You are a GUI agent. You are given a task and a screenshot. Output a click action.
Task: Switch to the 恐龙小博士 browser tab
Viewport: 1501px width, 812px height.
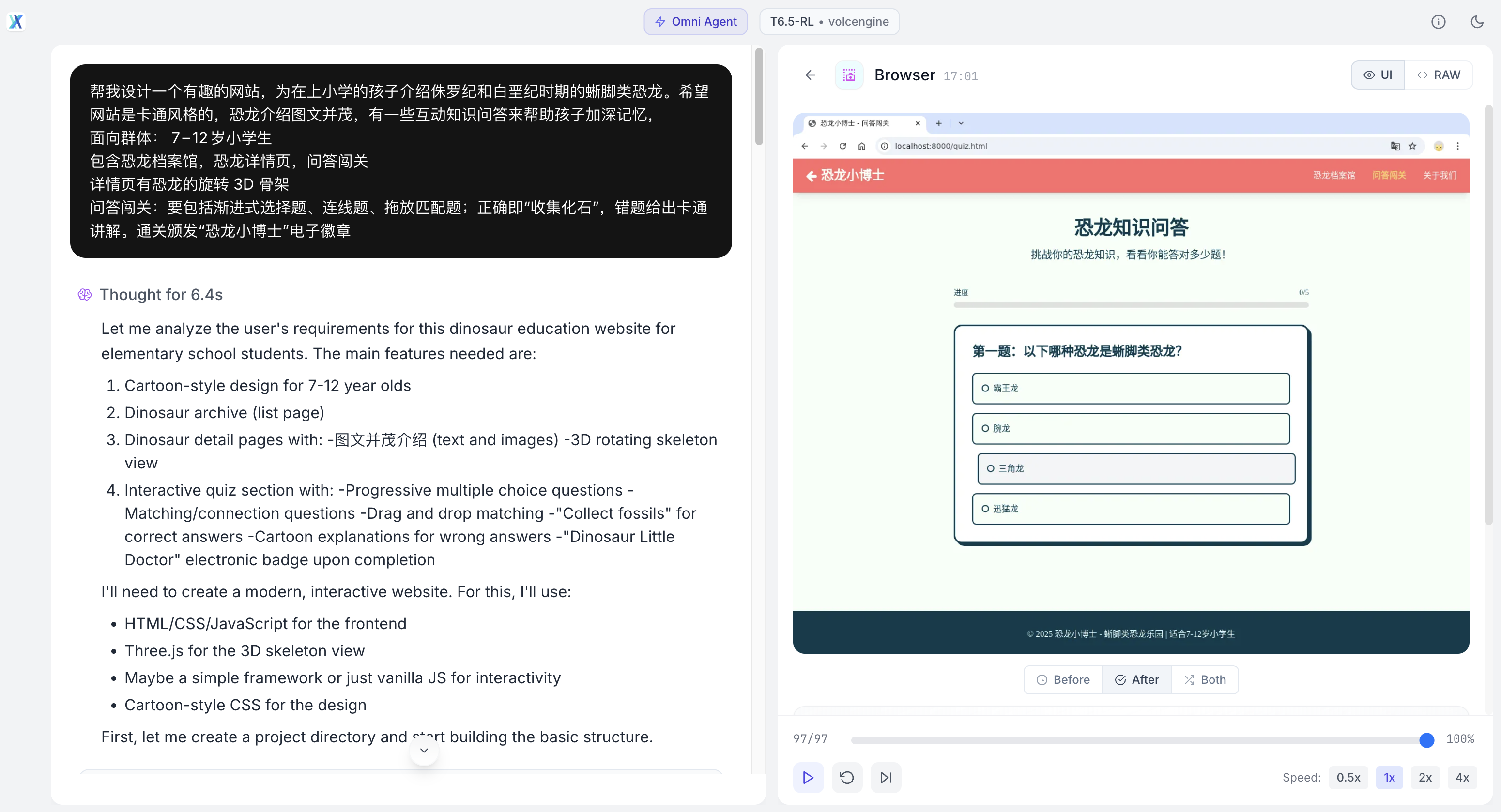[x=857, y=123]
